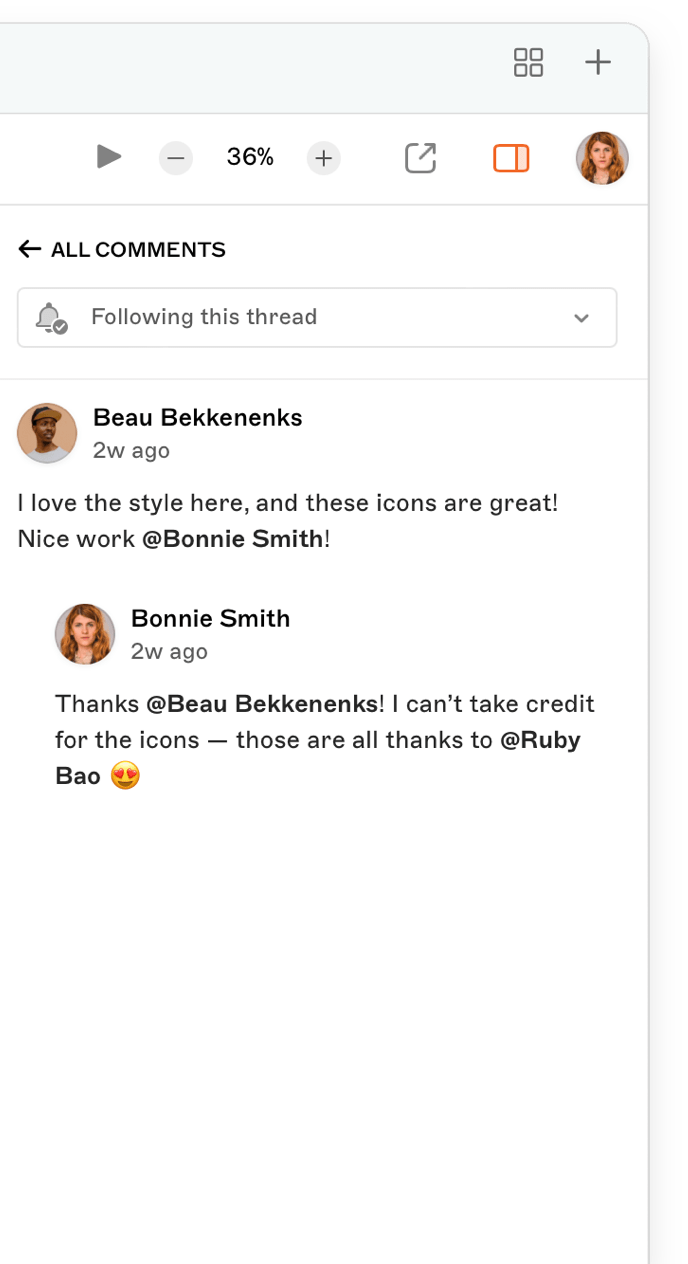This screenshot has height=1264, width=688.
Task: Click the back arrow icon
Action: (29, 250)
